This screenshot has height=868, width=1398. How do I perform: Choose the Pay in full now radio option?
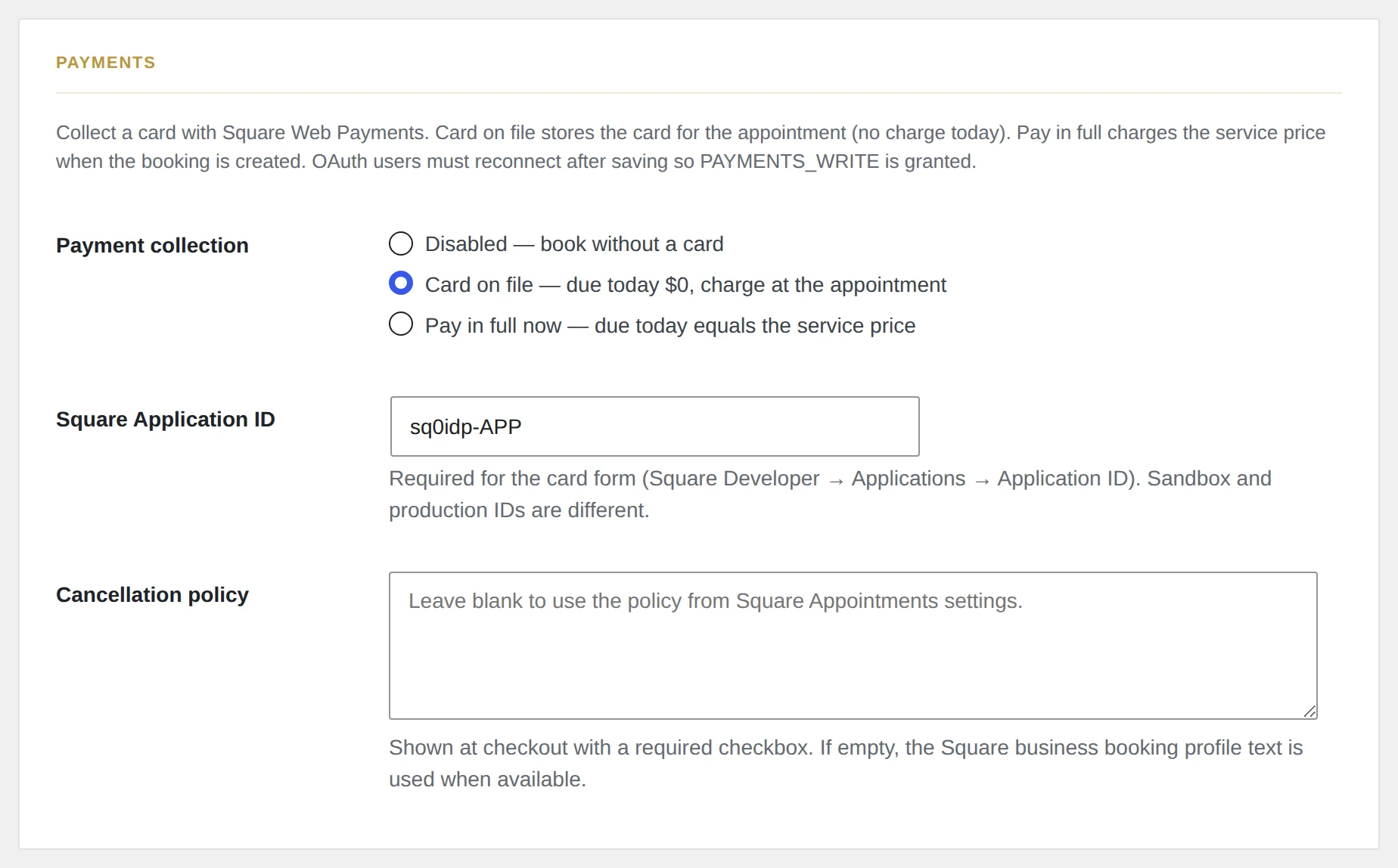tap(401, 324)
